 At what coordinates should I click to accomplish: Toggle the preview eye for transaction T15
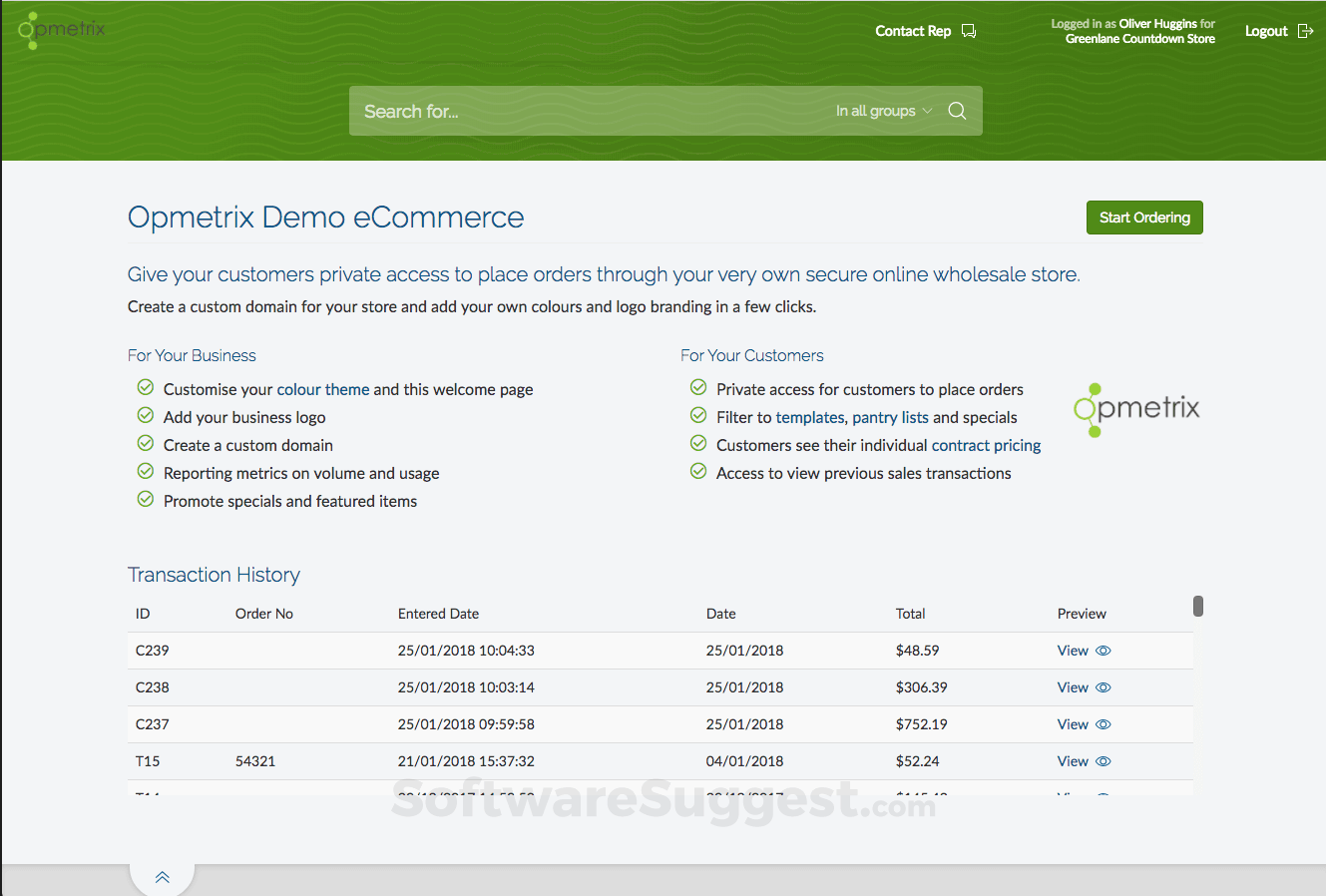[x=1103, y=760]
